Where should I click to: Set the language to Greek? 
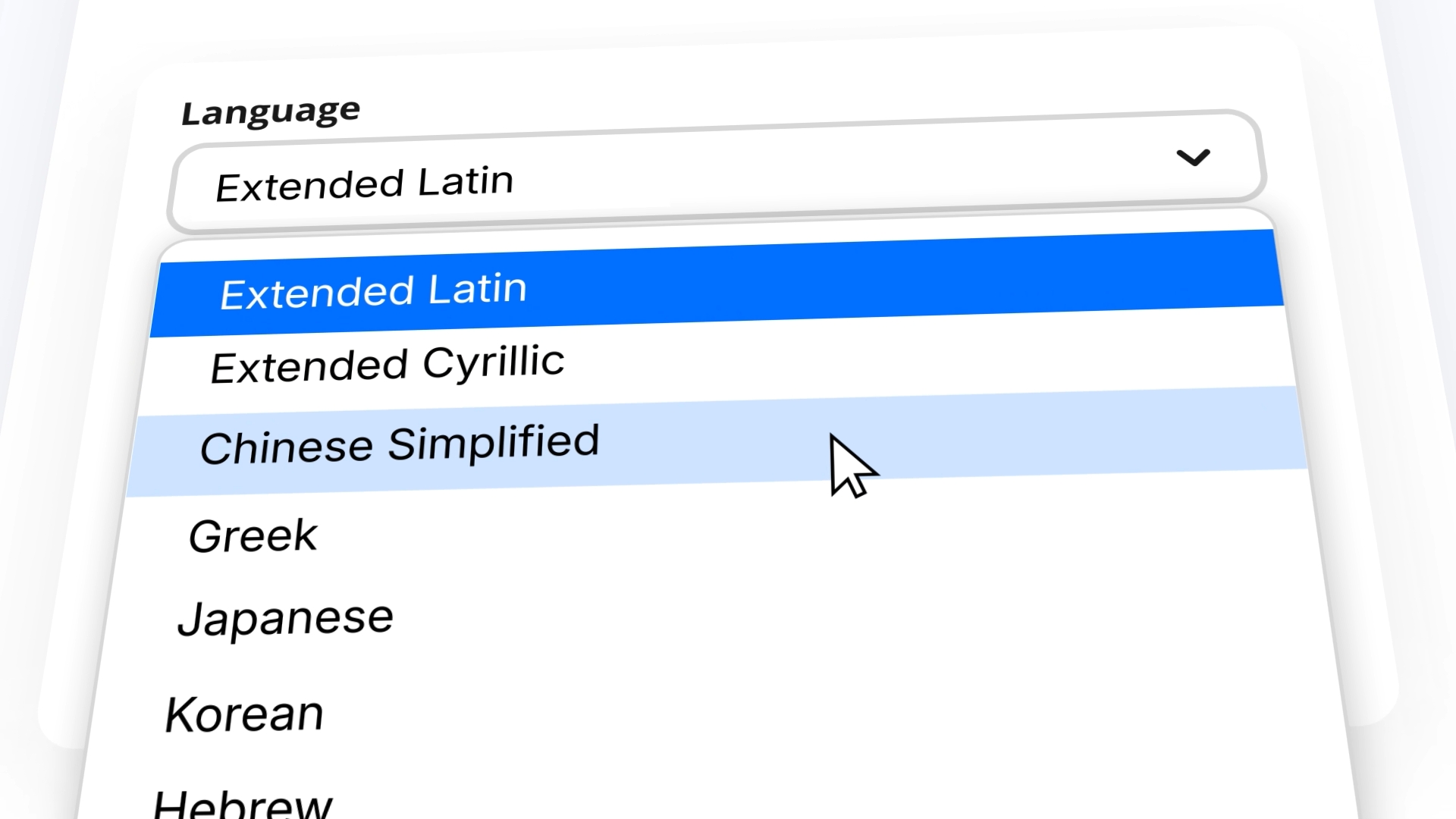click(253, 536)
